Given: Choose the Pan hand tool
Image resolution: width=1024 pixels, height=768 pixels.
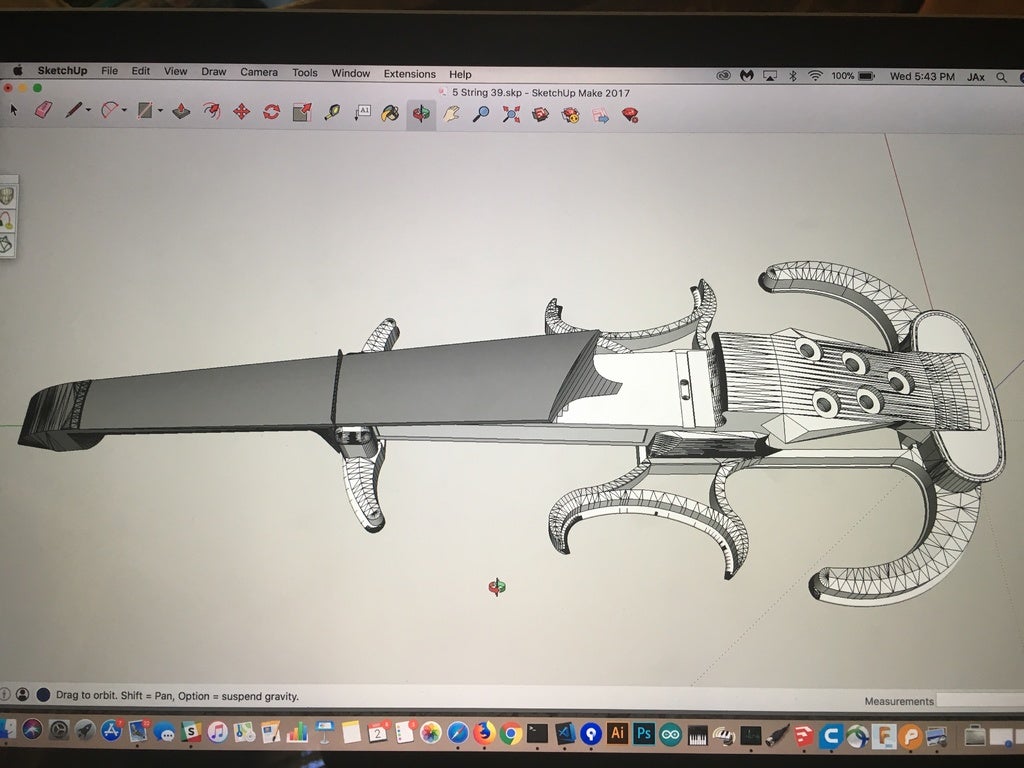Looking at the screenshot, I should 451,115.
